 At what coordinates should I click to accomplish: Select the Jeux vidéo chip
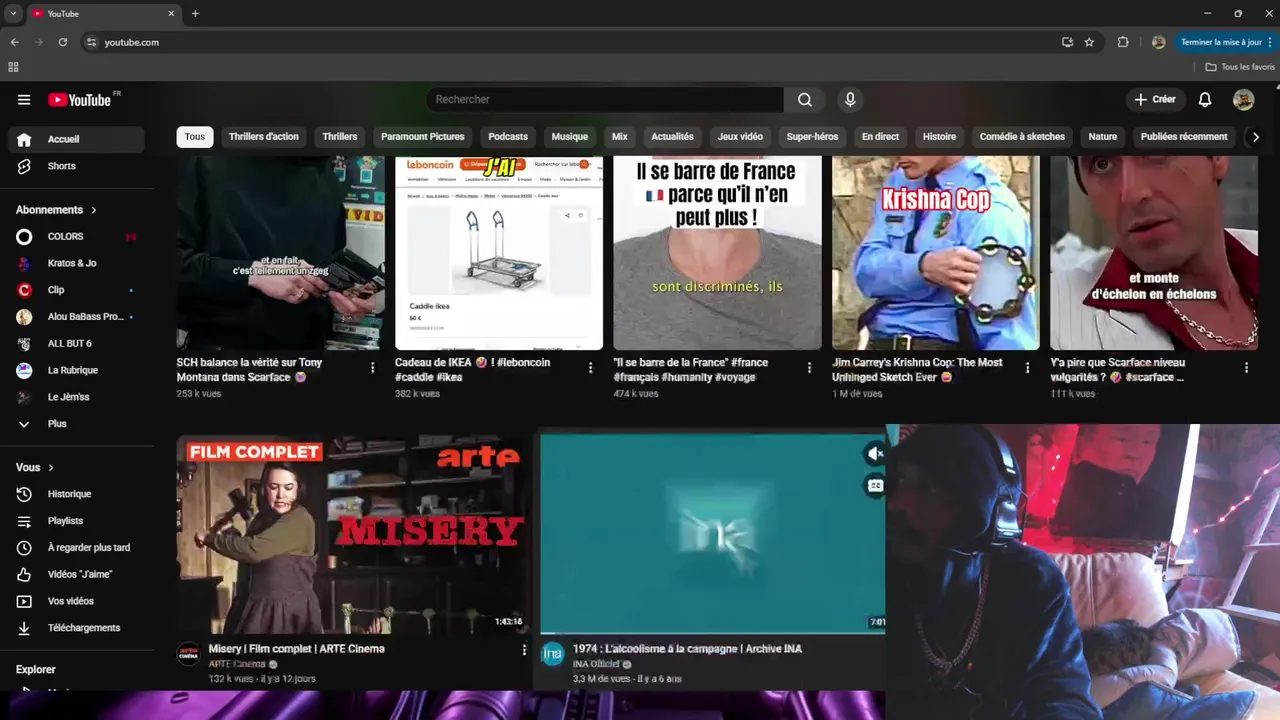[x=740, y=137]
